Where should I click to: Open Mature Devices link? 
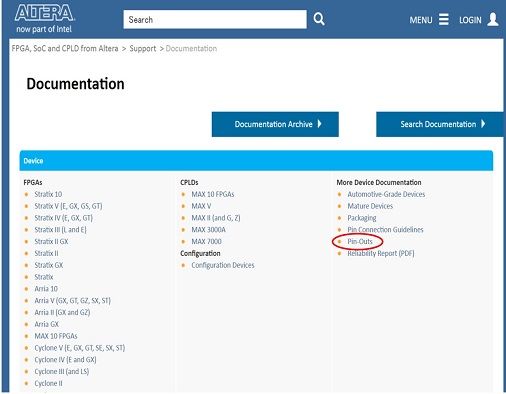[x=370, y=206]
